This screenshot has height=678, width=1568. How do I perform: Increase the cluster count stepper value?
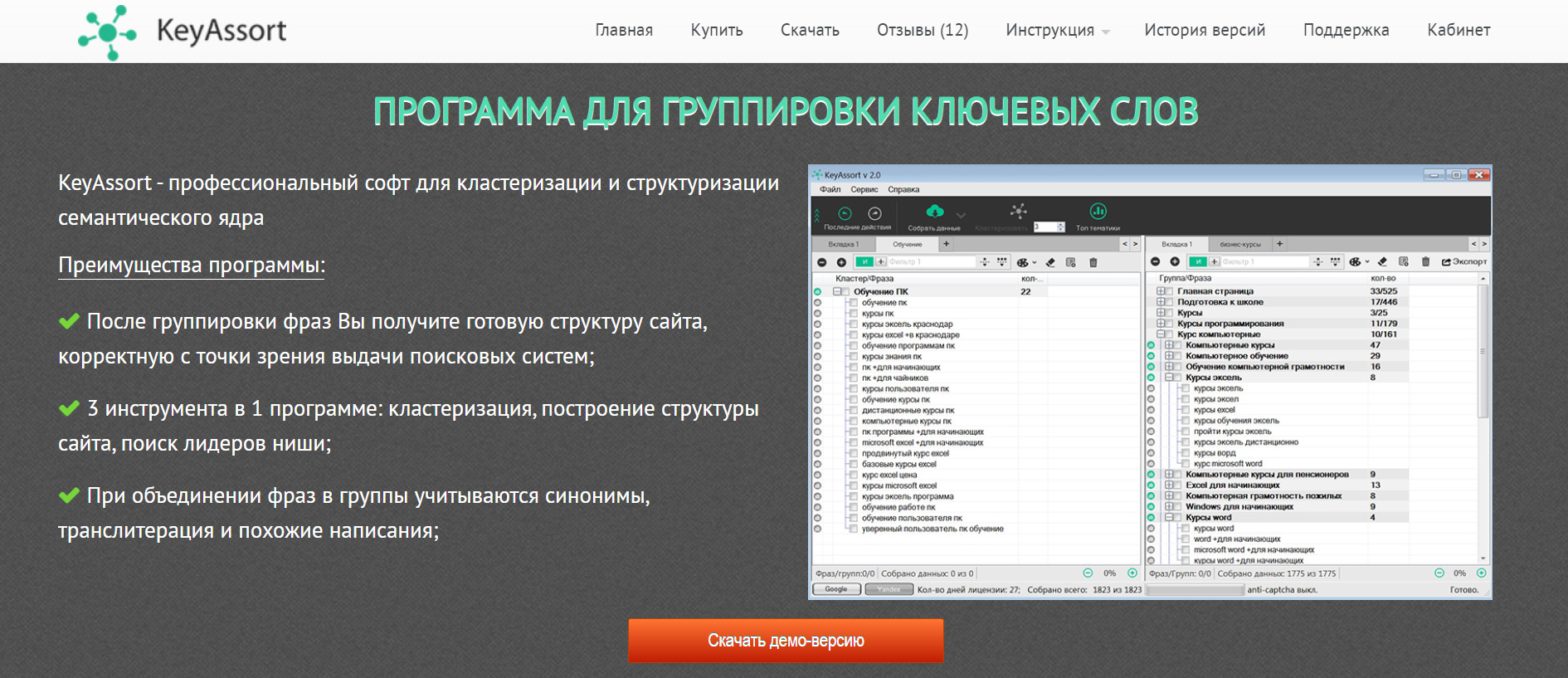(x=1060, y=224)
